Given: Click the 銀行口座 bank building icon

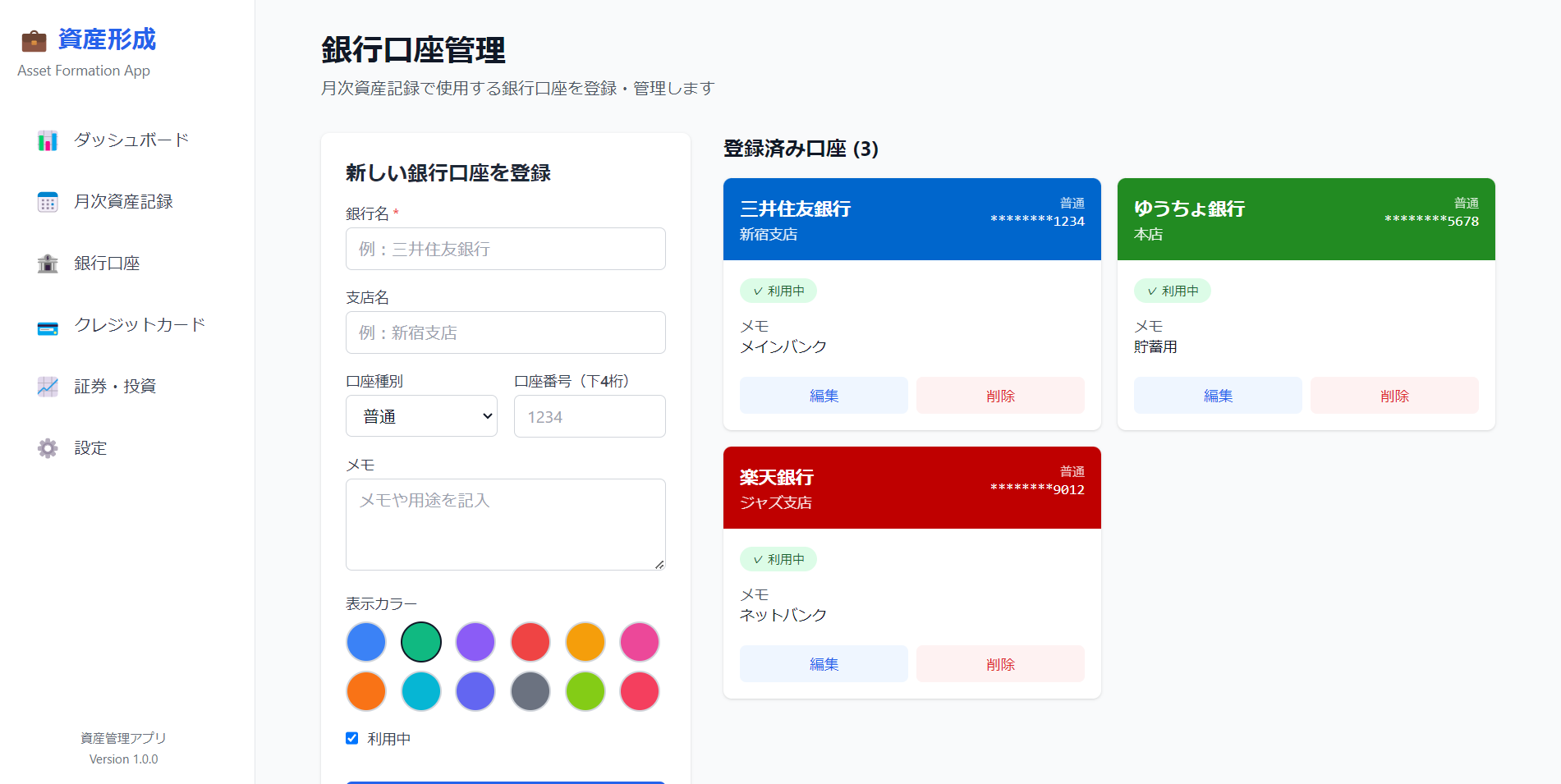Looking at the screenshot, I should 47,263.
